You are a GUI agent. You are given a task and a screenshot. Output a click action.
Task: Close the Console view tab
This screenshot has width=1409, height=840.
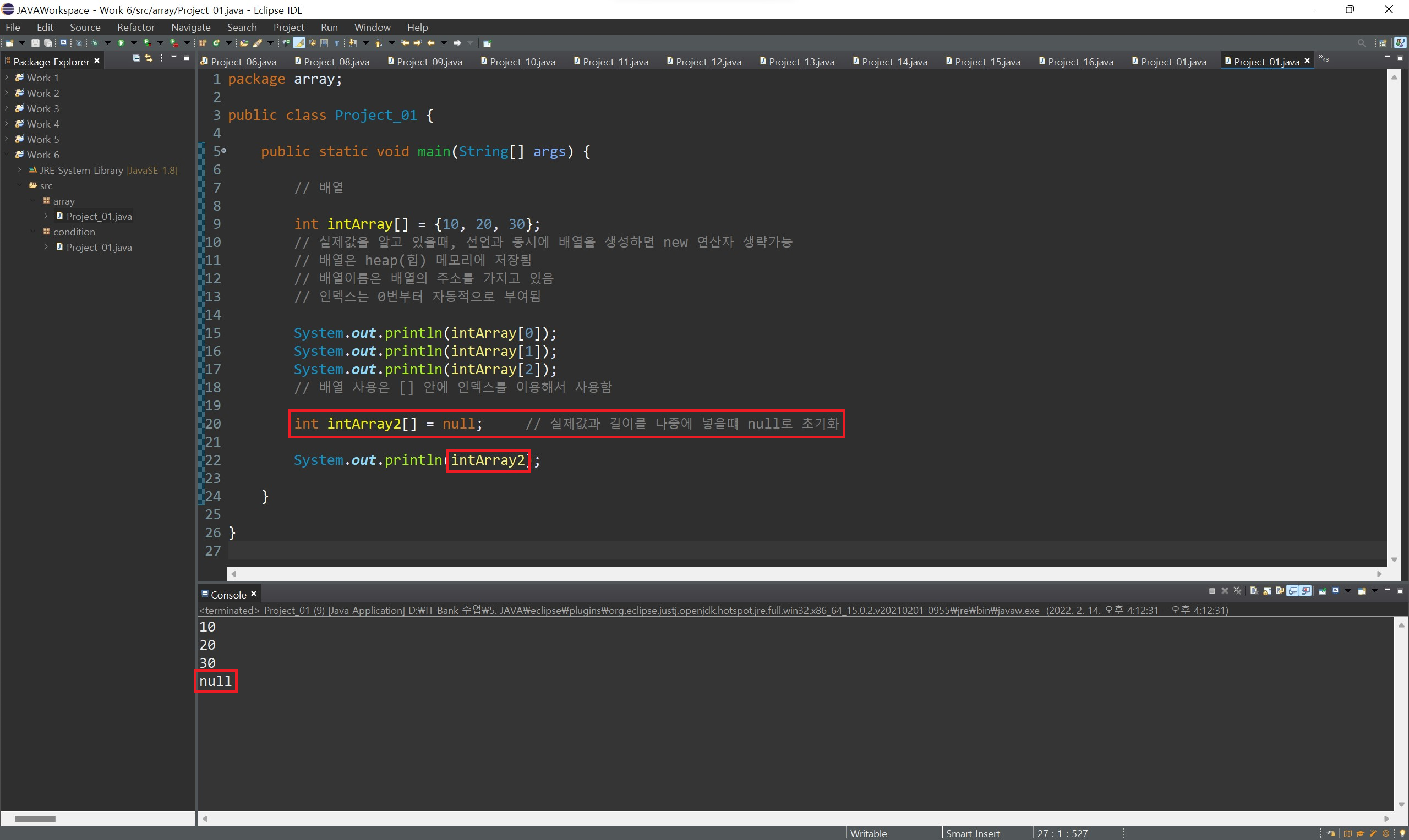pos(254,594)
